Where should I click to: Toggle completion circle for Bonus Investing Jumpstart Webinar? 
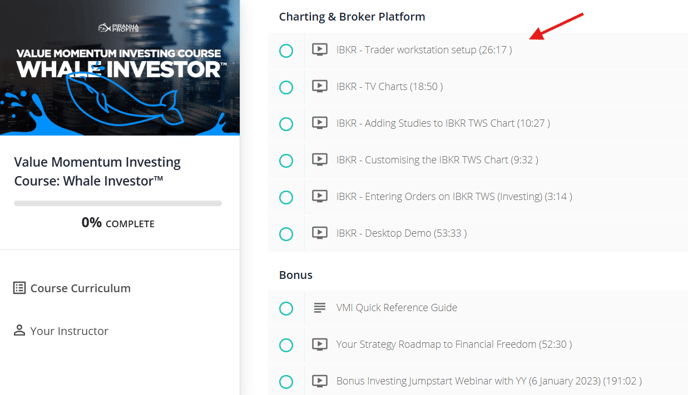[286, 381]
